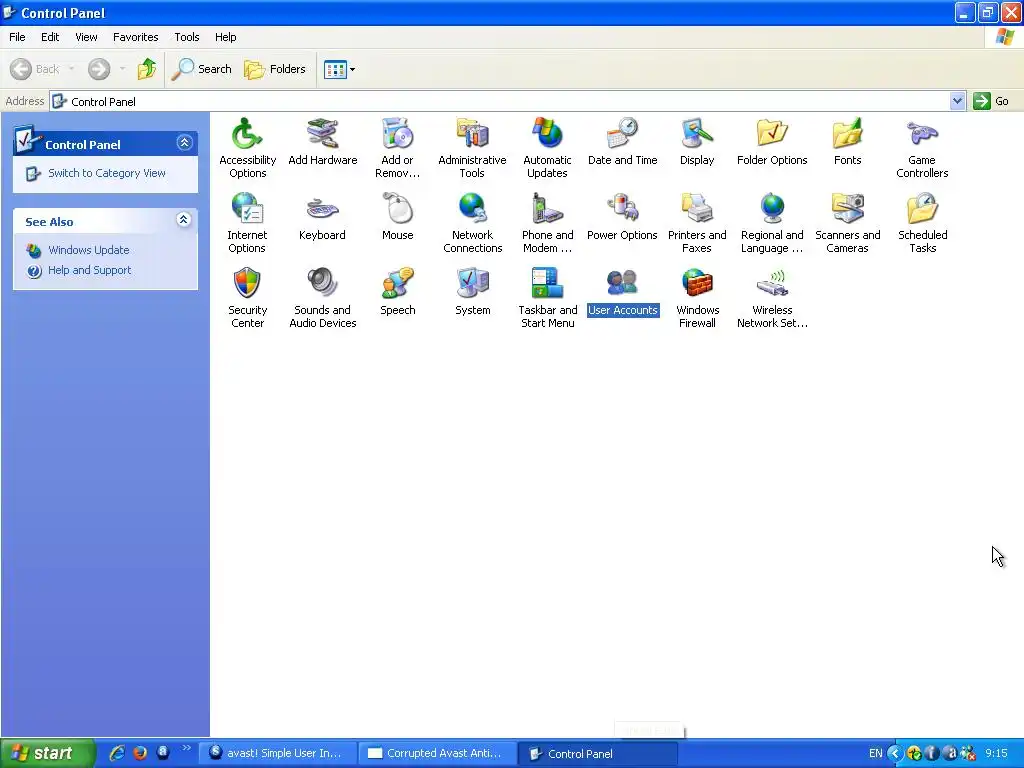This screenshot has height=768, width=1024.
Task: Open the Tools menu
Action: pos(187,37)
